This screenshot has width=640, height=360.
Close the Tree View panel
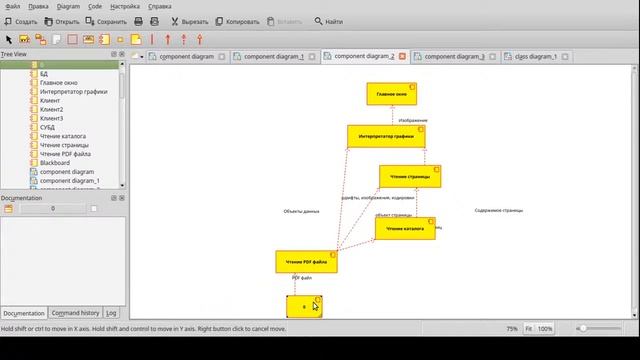(x=122, y=54)
